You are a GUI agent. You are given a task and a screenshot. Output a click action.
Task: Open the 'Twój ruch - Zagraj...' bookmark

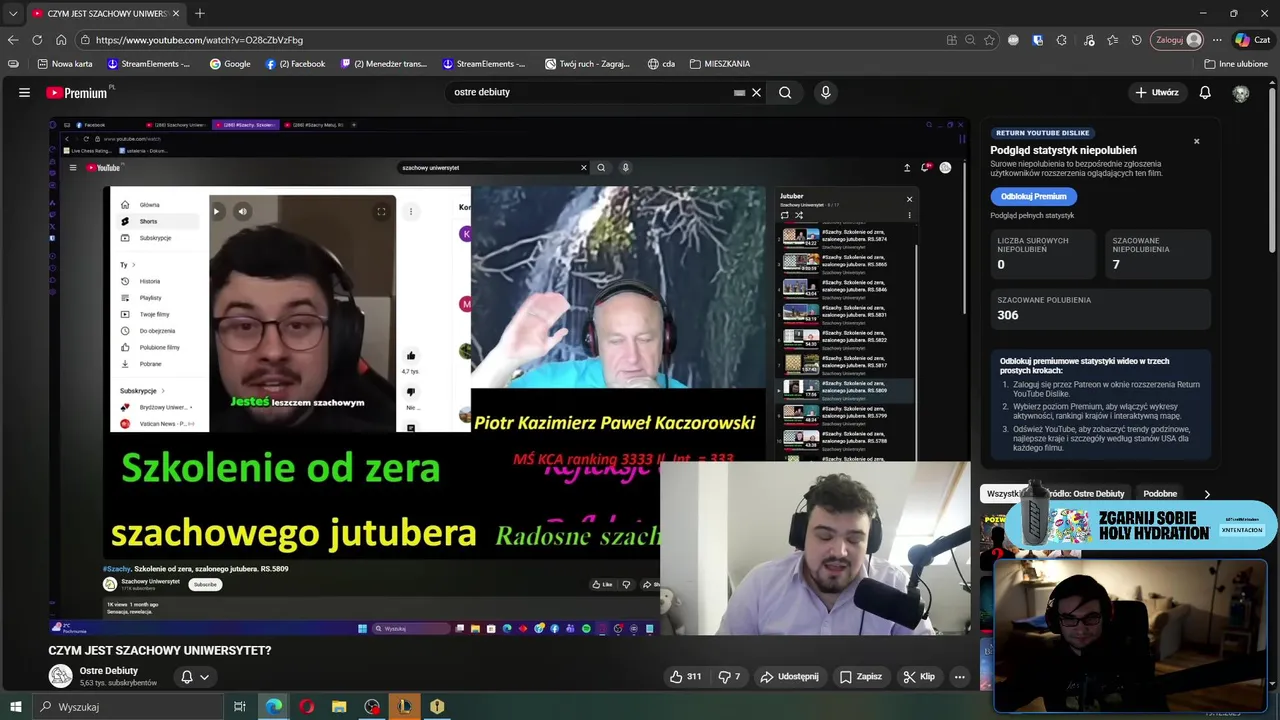coord(587,64)
